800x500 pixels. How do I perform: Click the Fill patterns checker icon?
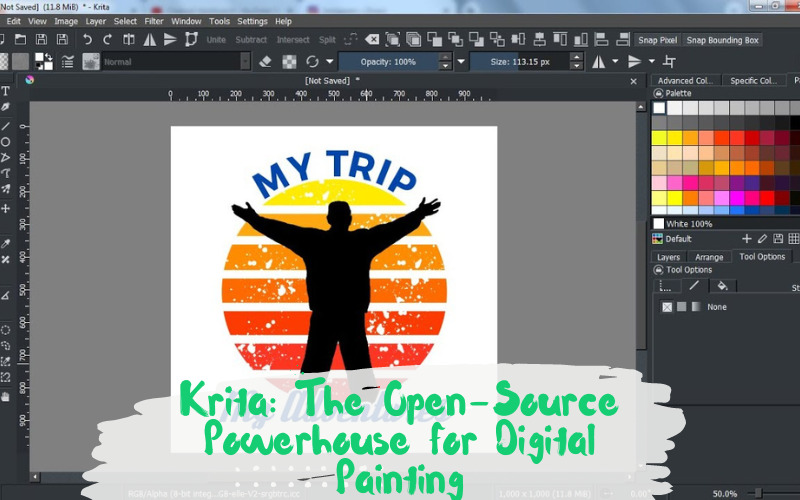[x=4, y=62]
